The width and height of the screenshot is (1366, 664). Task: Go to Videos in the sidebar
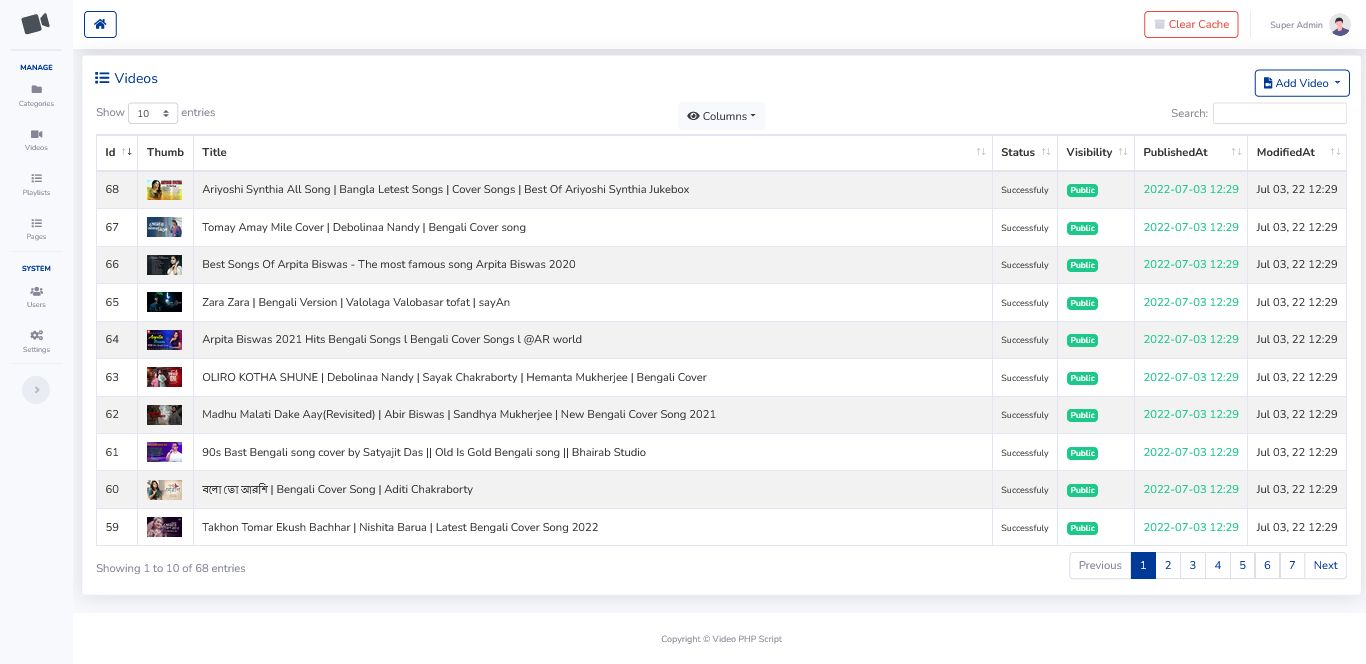point(36,139)
